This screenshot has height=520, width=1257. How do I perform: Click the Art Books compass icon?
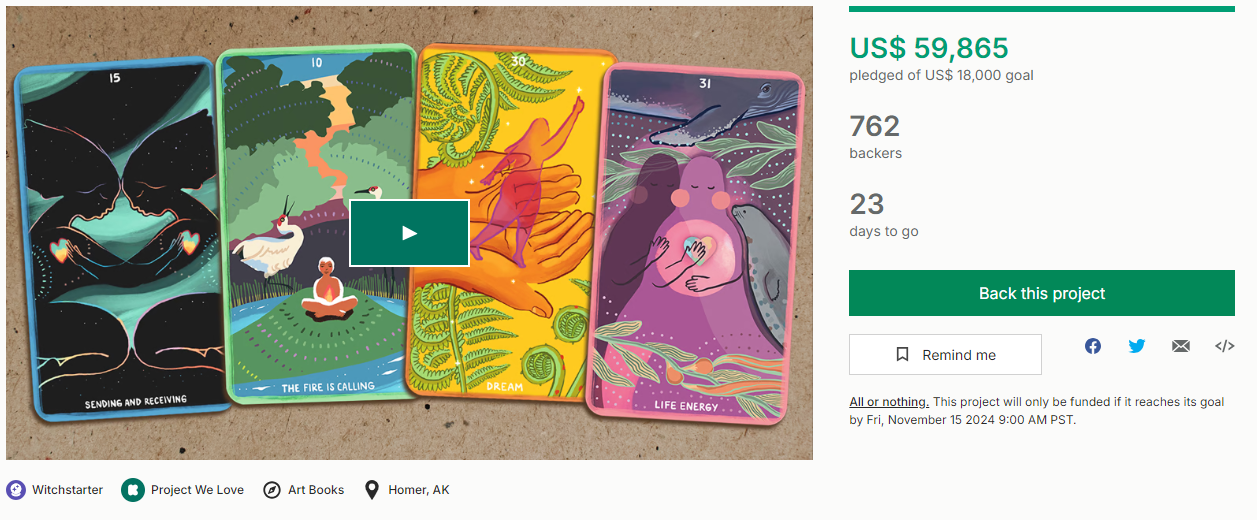[272, 490]
